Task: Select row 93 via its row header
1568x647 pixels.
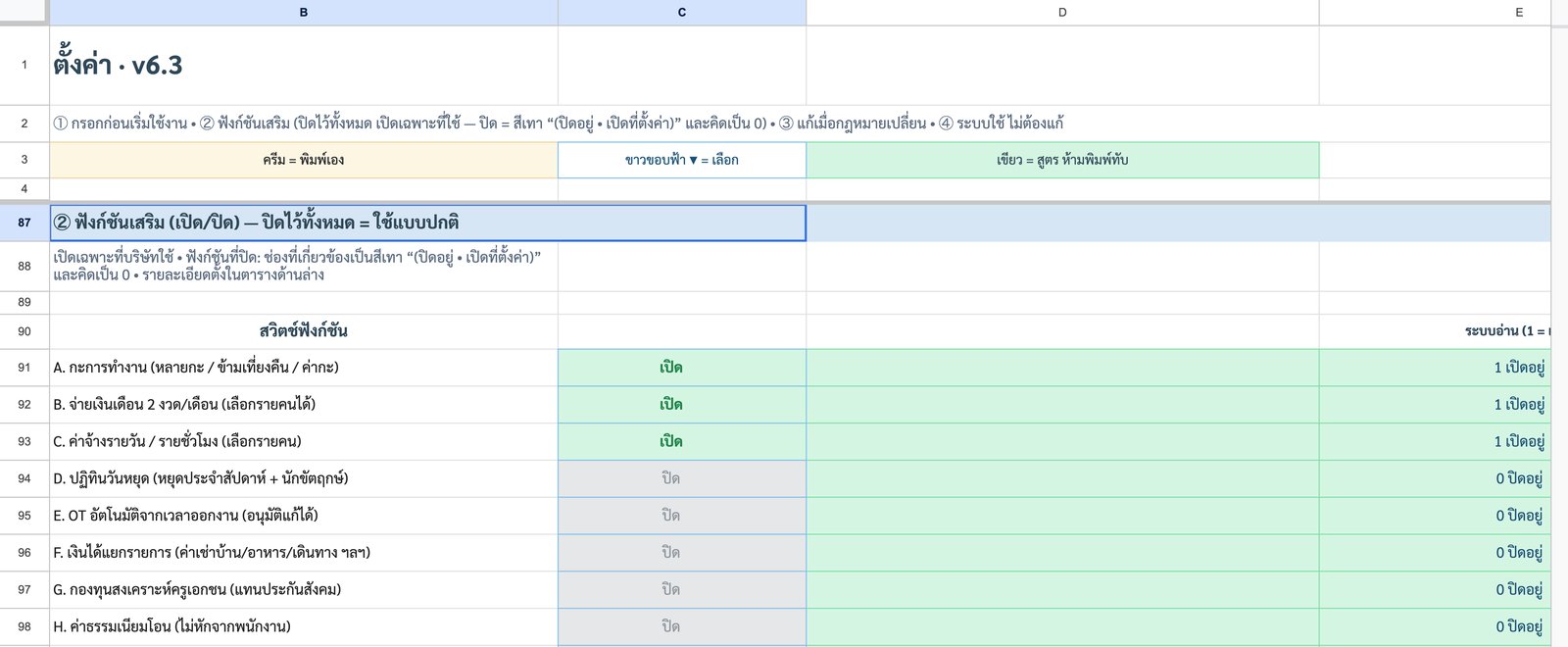Action: pos(24,442)
